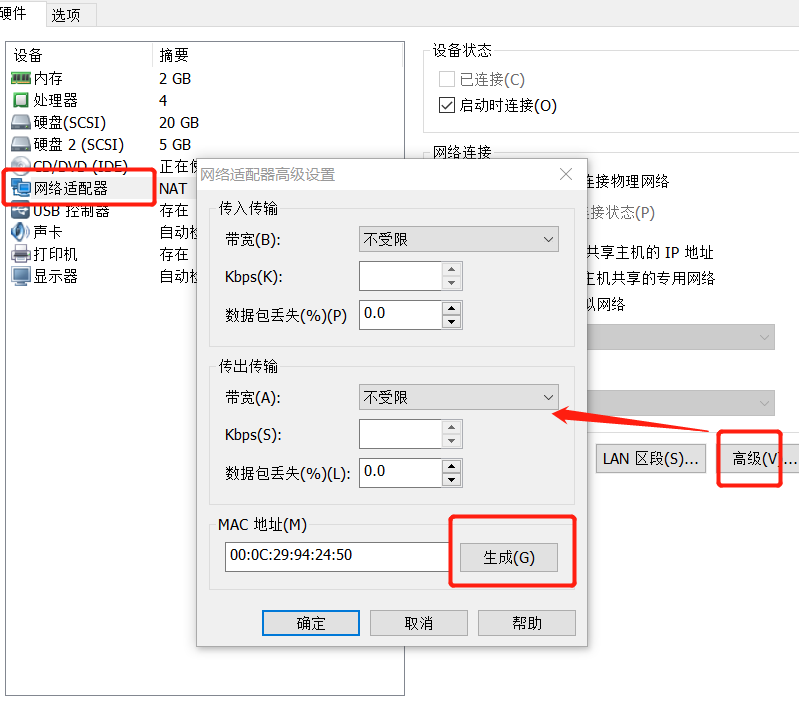This screenshot has height=701, width=799.
Task: Click the 20 GB disk summary value
Action: [x=179, y=122]
